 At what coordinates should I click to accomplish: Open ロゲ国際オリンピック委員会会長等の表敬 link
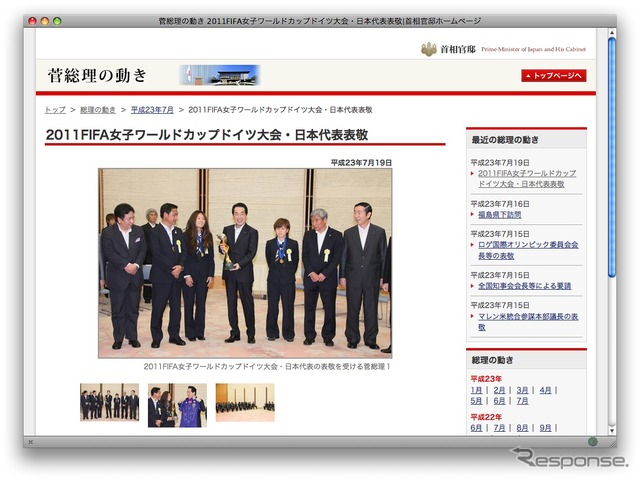coord(528,250)
